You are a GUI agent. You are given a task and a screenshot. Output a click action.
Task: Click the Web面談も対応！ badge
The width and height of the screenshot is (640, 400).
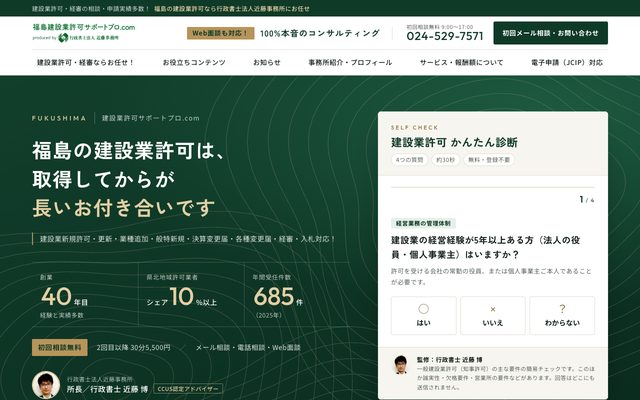[x=220, y=33]
